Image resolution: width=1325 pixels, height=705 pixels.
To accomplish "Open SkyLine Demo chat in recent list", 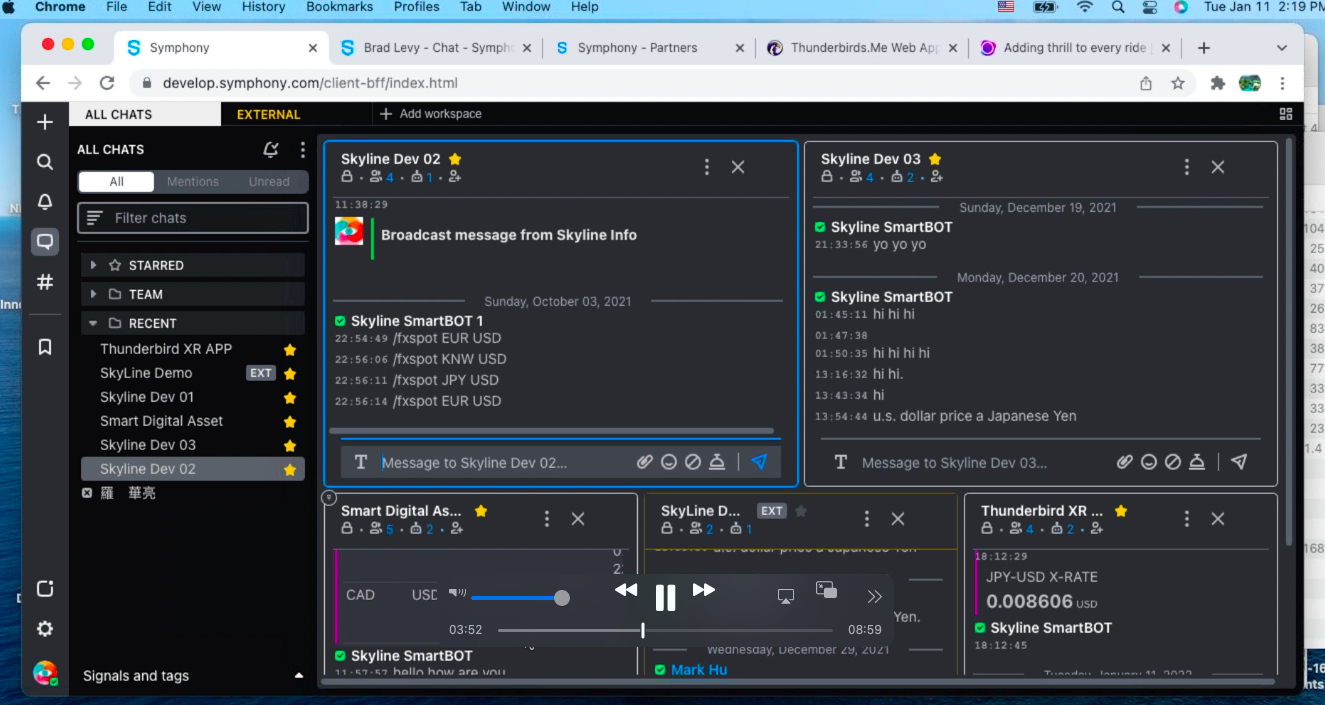I will pyautogui.click(x=146, y=373).
